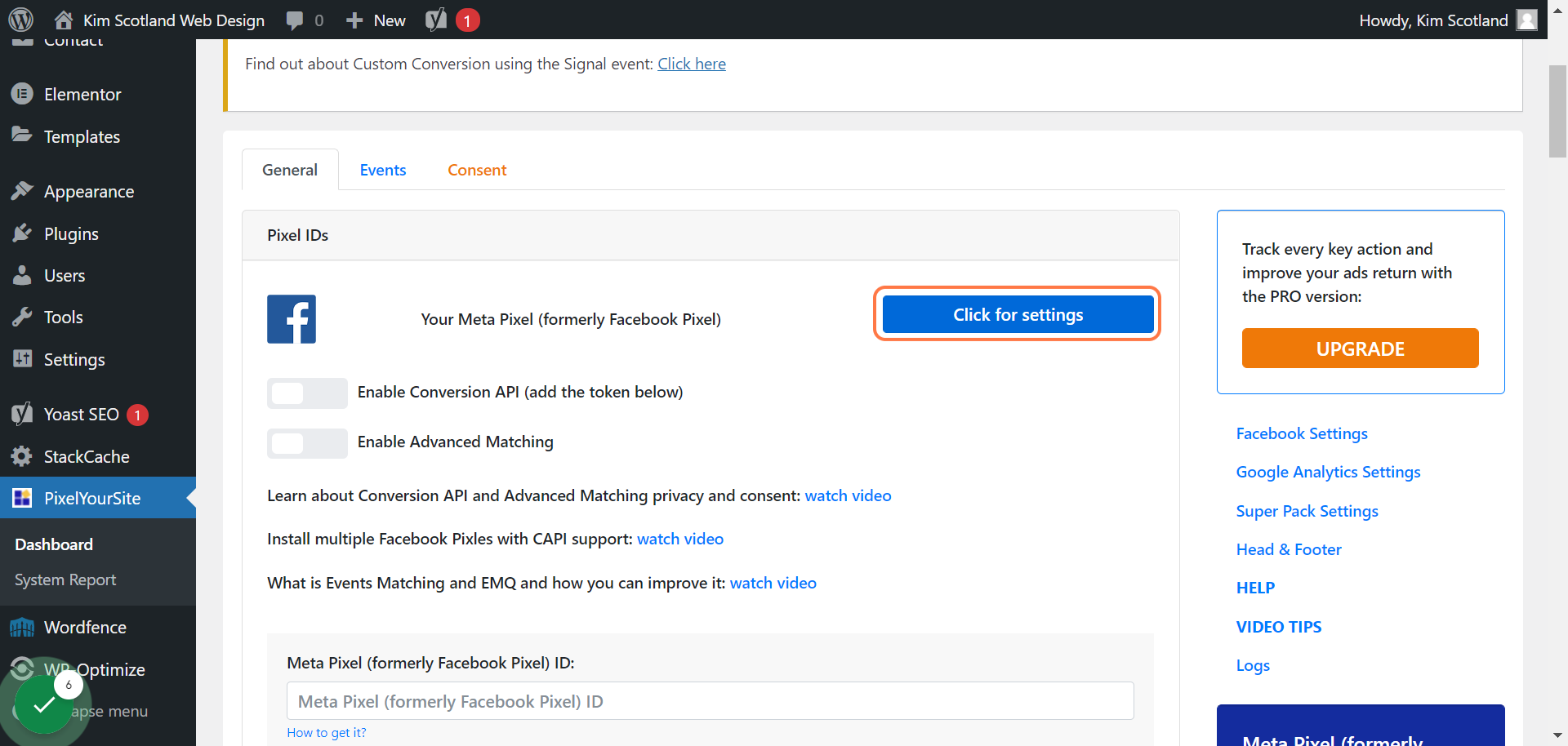This screenshot has width=1568, height=746.
Task: Select Dashboard submenu under PixelYourSite
Action: (54, 544)
